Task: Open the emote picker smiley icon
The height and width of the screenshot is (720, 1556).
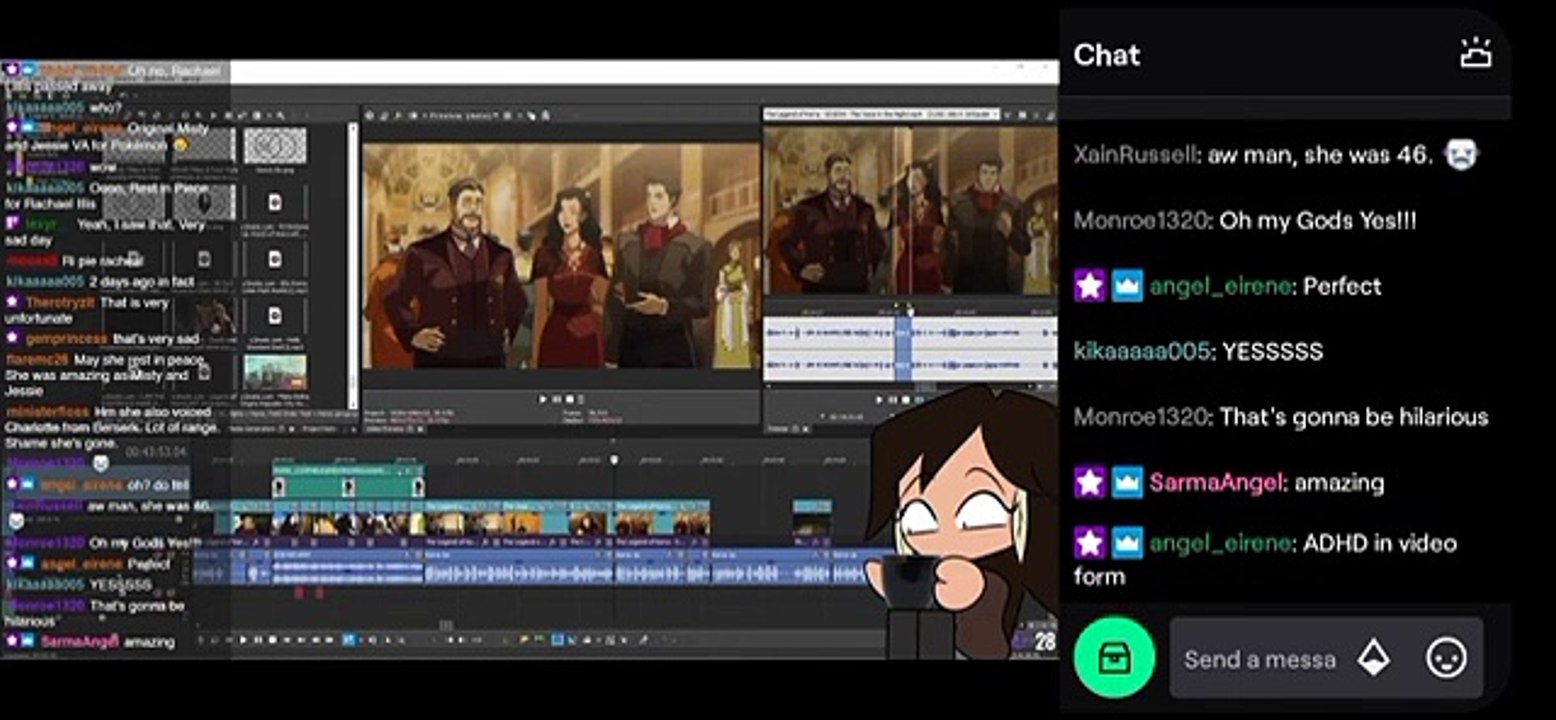Action: pyautogui.click(x=1446, y=658)
